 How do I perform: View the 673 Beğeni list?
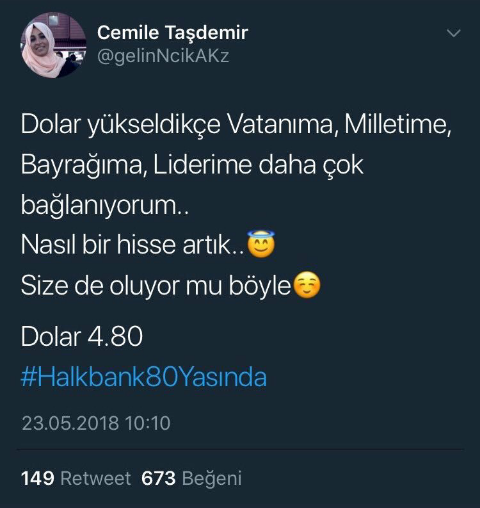(191, 478)
